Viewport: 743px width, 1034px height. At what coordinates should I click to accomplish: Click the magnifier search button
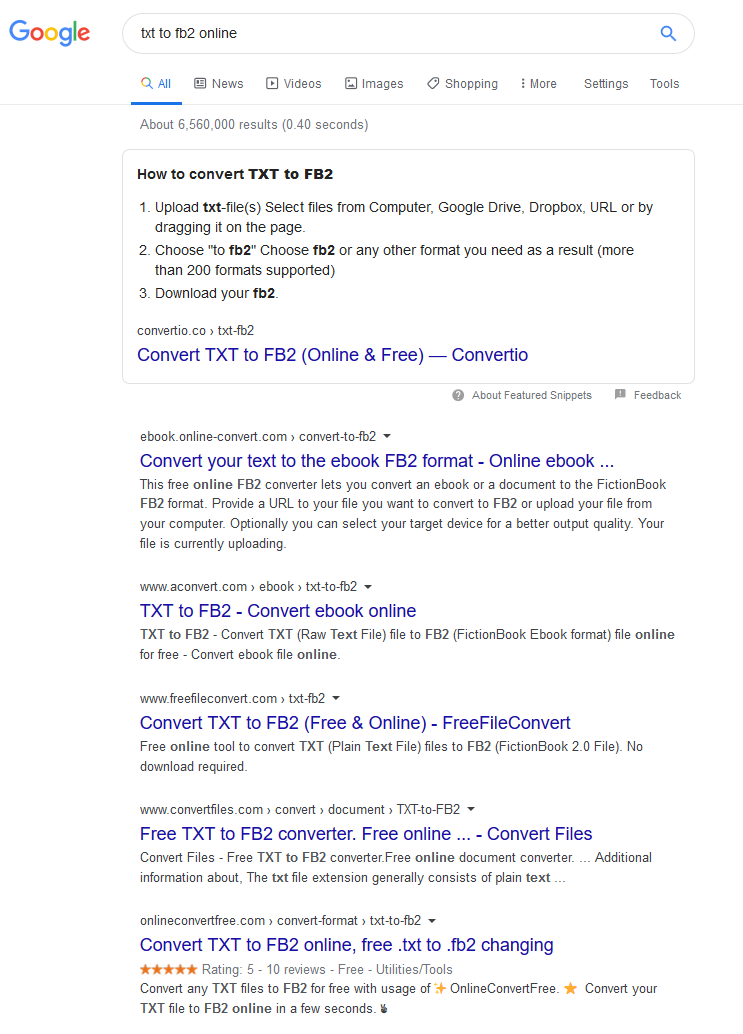668,33
